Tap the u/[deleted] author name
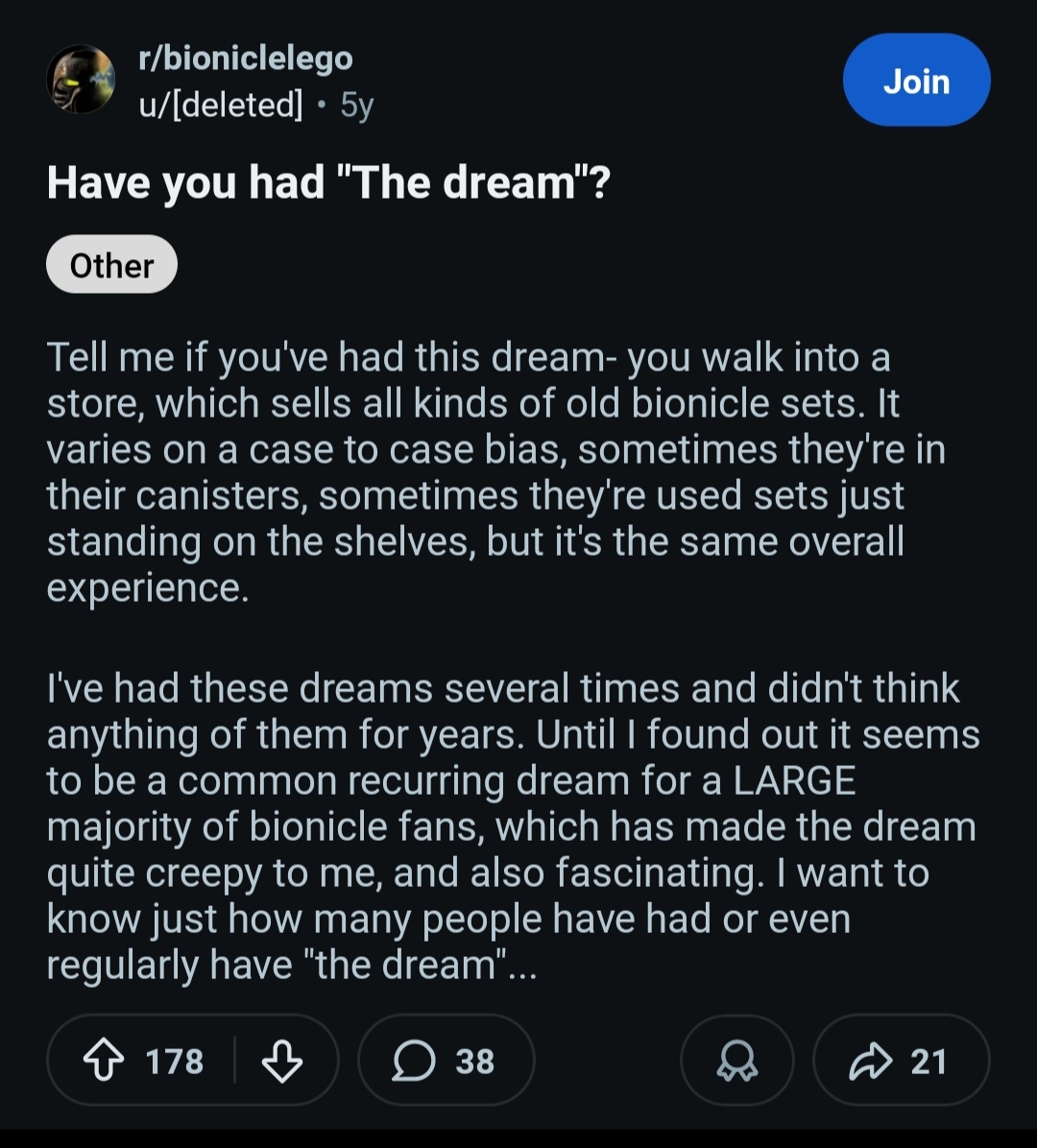 221,104
